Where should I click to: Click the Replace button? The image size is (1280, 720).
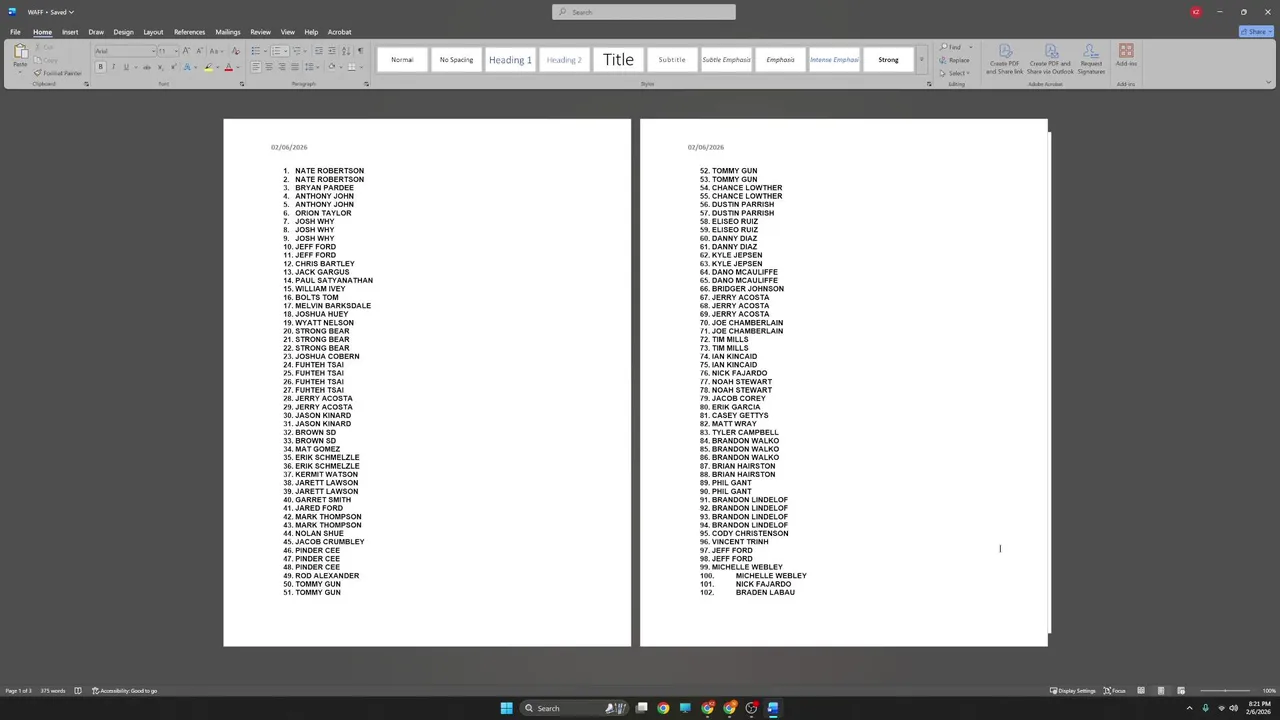tap(954, 60)
